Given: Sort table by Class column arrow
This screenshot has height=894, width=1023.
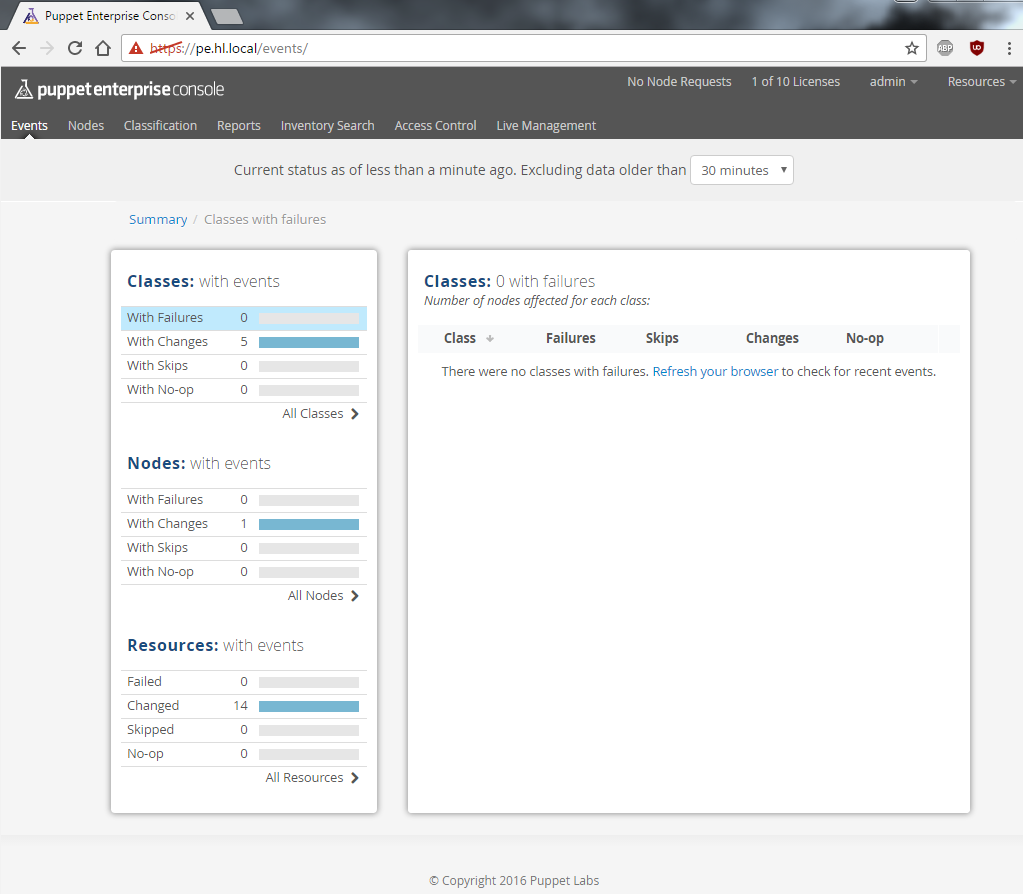Looking at the screenshot, I should [x=490, y=339].
